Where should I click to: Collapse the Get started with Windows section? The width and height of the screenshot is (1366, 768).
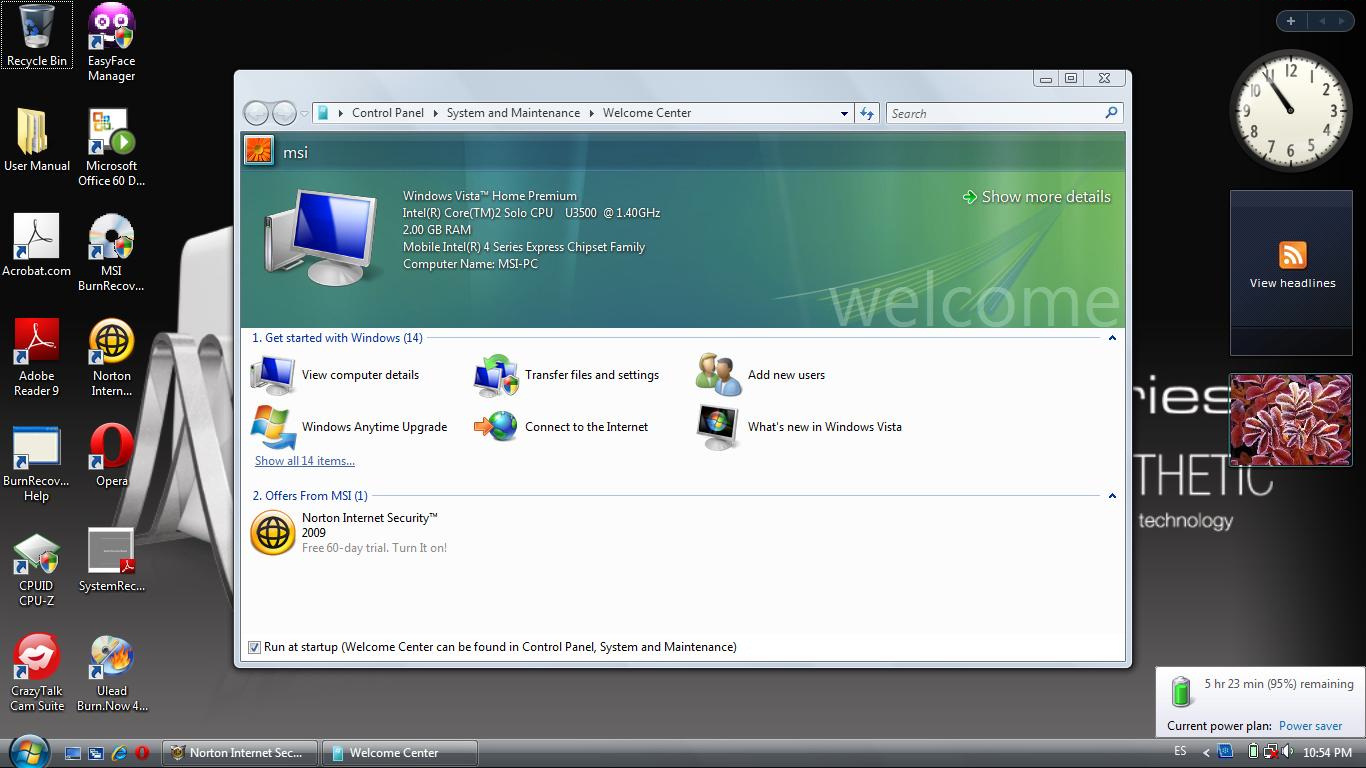pos(1111,338)
